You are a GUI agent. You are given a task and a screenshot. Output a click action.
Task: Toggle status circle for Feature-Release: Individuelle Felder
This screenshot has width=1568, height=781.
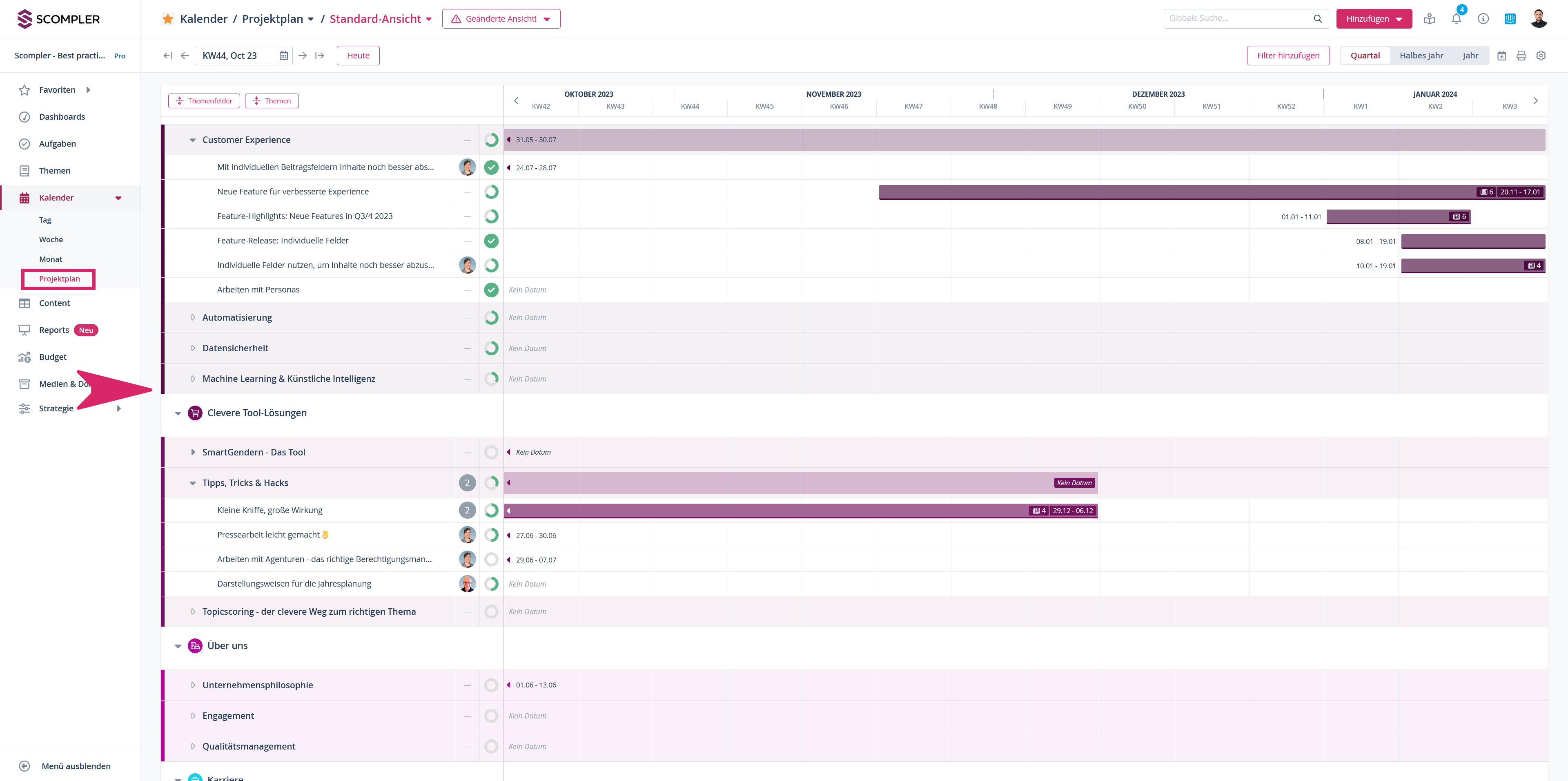pos(491,241)
